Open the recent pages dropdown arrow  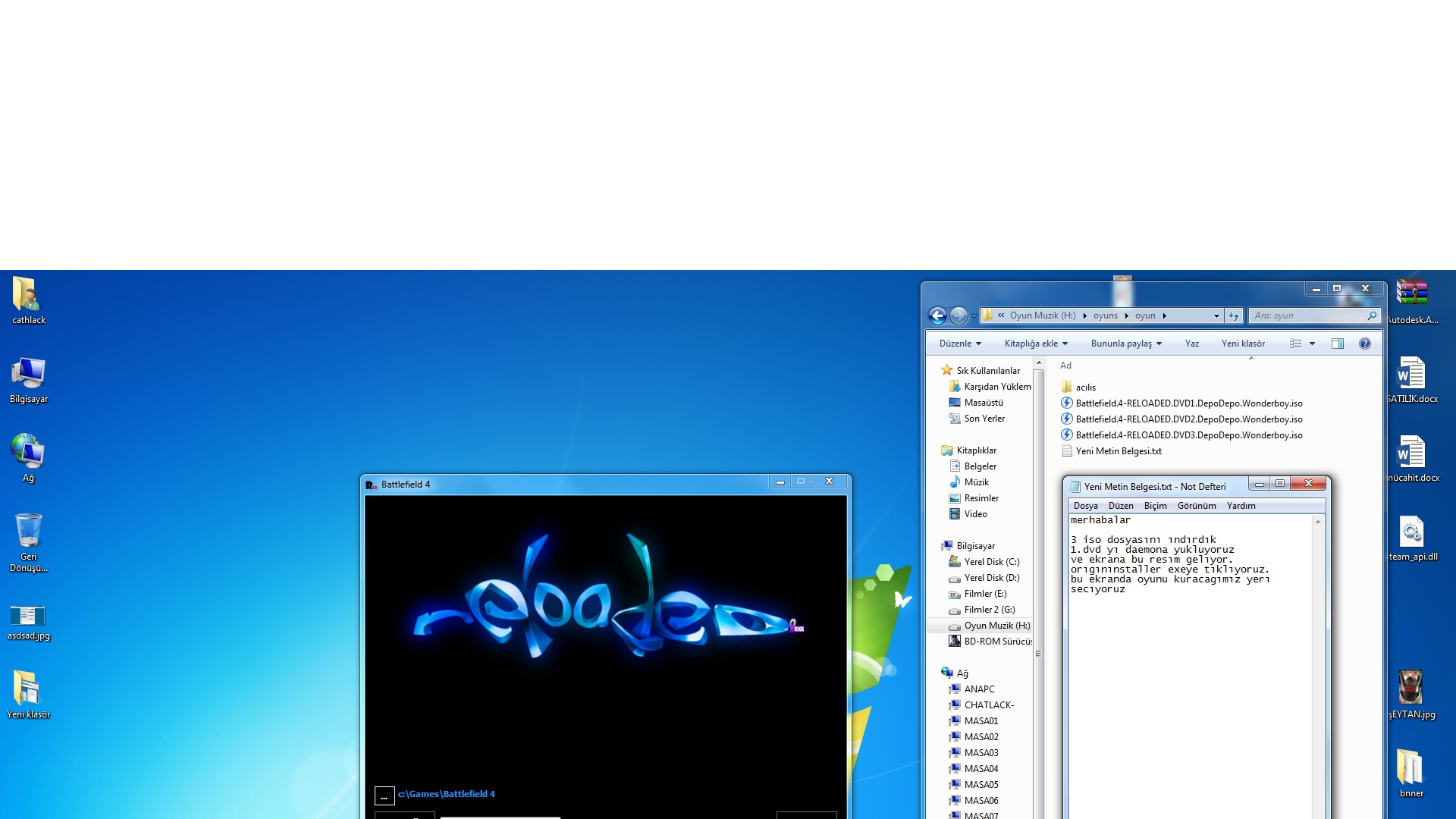coord(974,316)
